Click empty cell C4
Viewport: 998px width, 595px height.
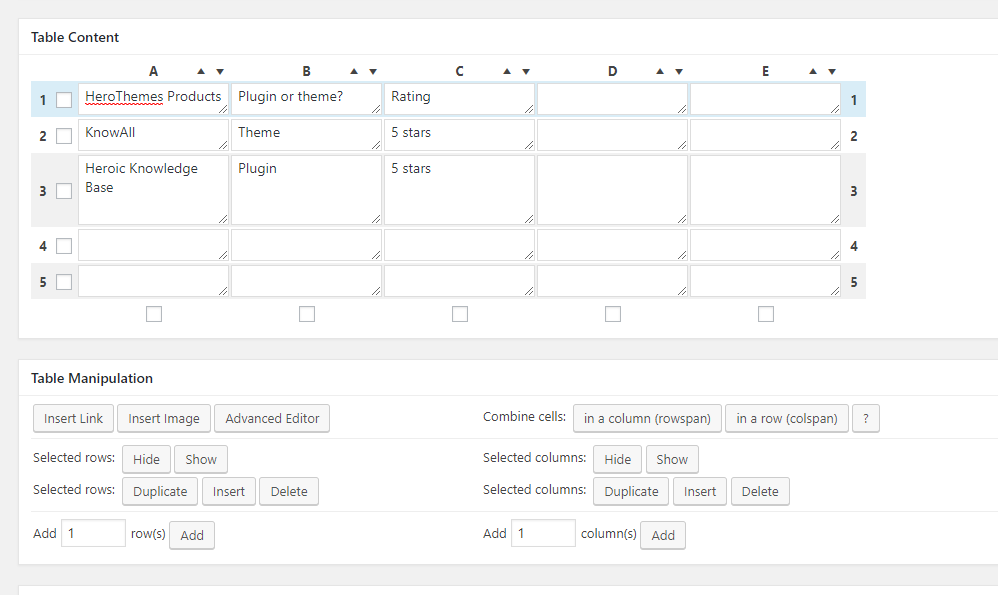(460, 246)
